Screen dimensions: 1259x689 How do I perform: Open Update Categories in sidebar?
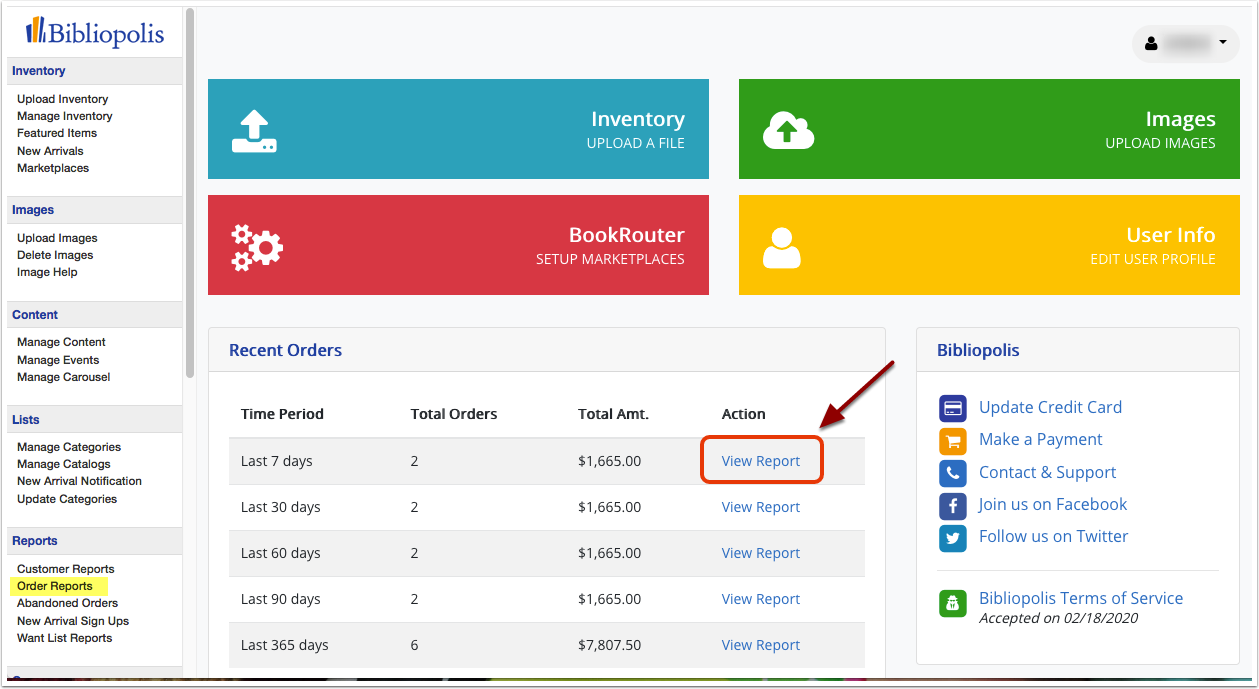coord(67,499)
